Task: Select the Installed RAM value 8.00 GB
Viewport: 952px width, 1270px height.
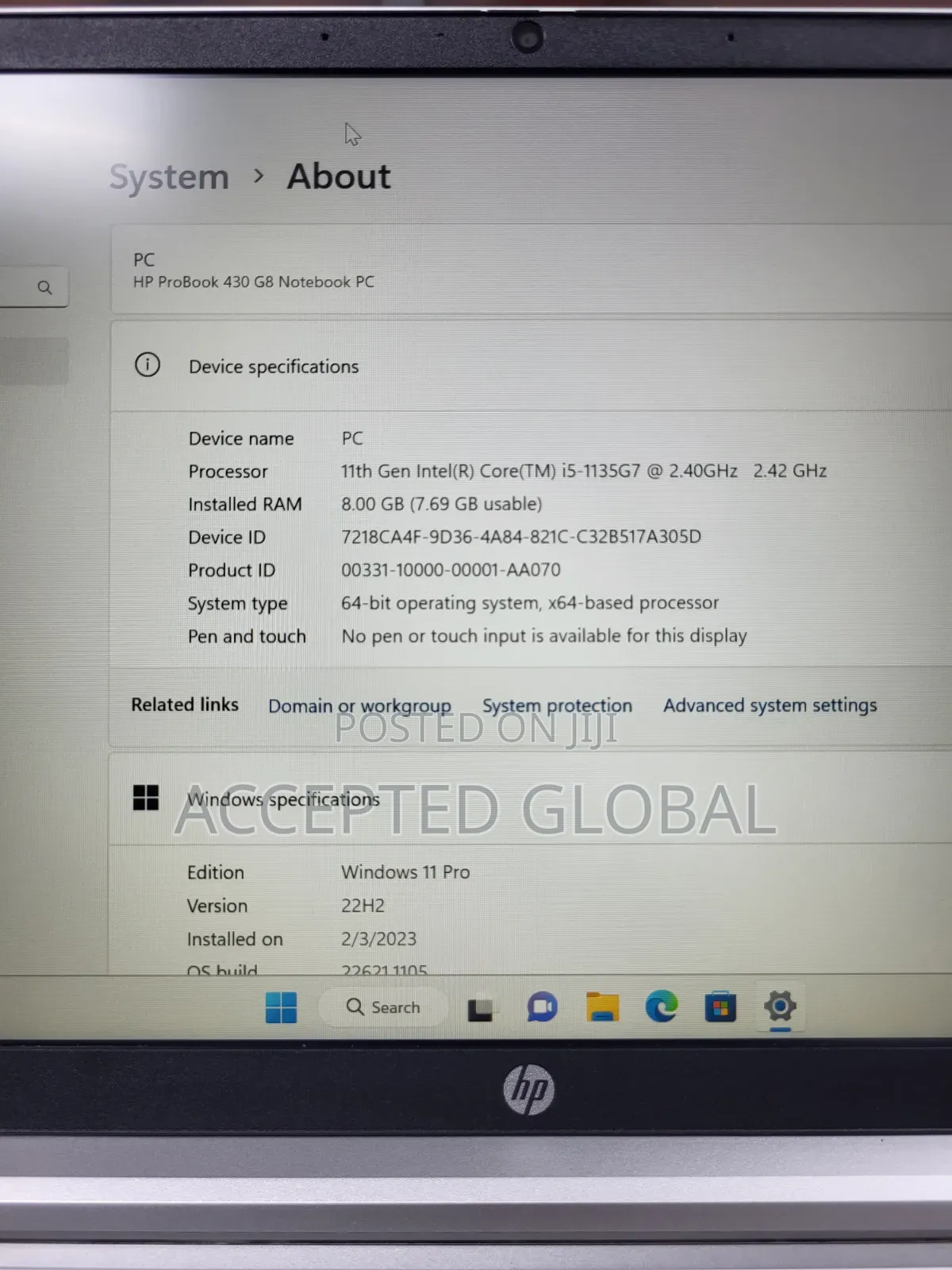Action: point(442,504)
